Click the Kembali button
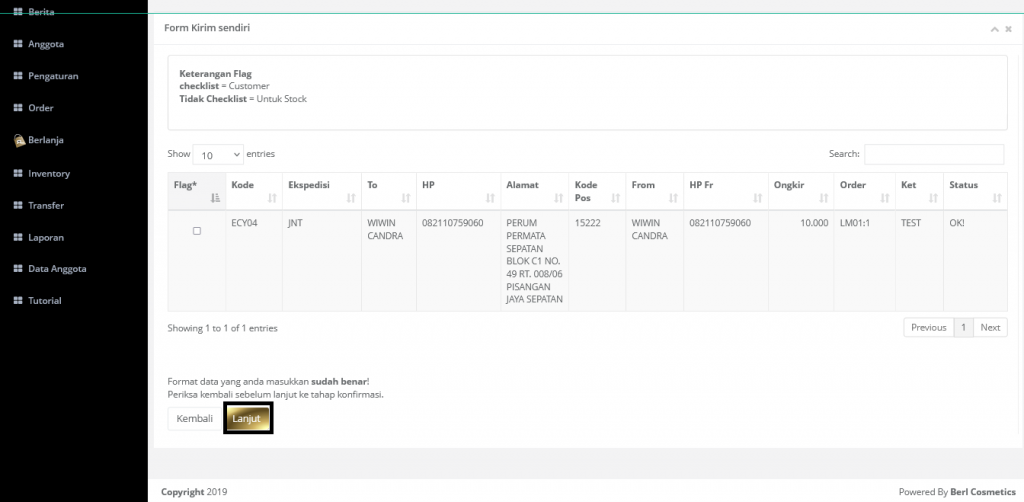This screenshot has height=502, width=1024. (194, 419)
